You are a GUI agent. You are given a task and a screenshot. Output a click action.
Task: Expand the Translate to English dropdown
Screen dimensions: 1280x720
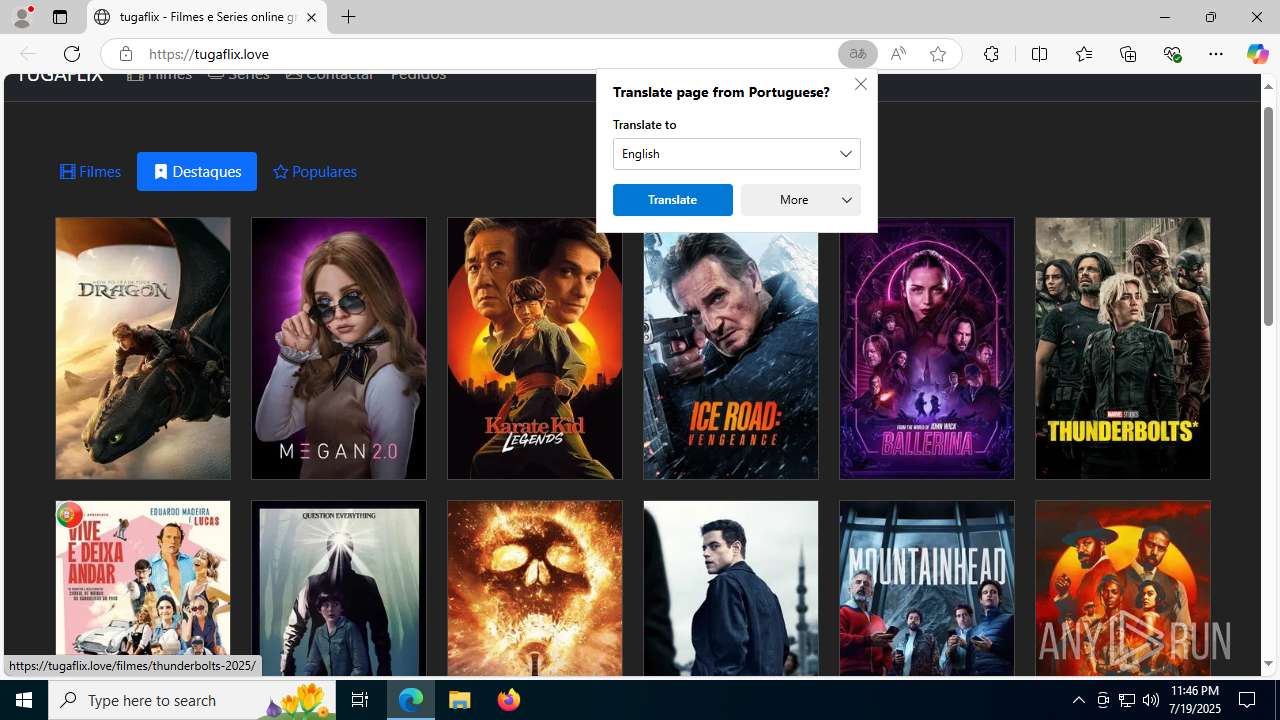[737, 154]
